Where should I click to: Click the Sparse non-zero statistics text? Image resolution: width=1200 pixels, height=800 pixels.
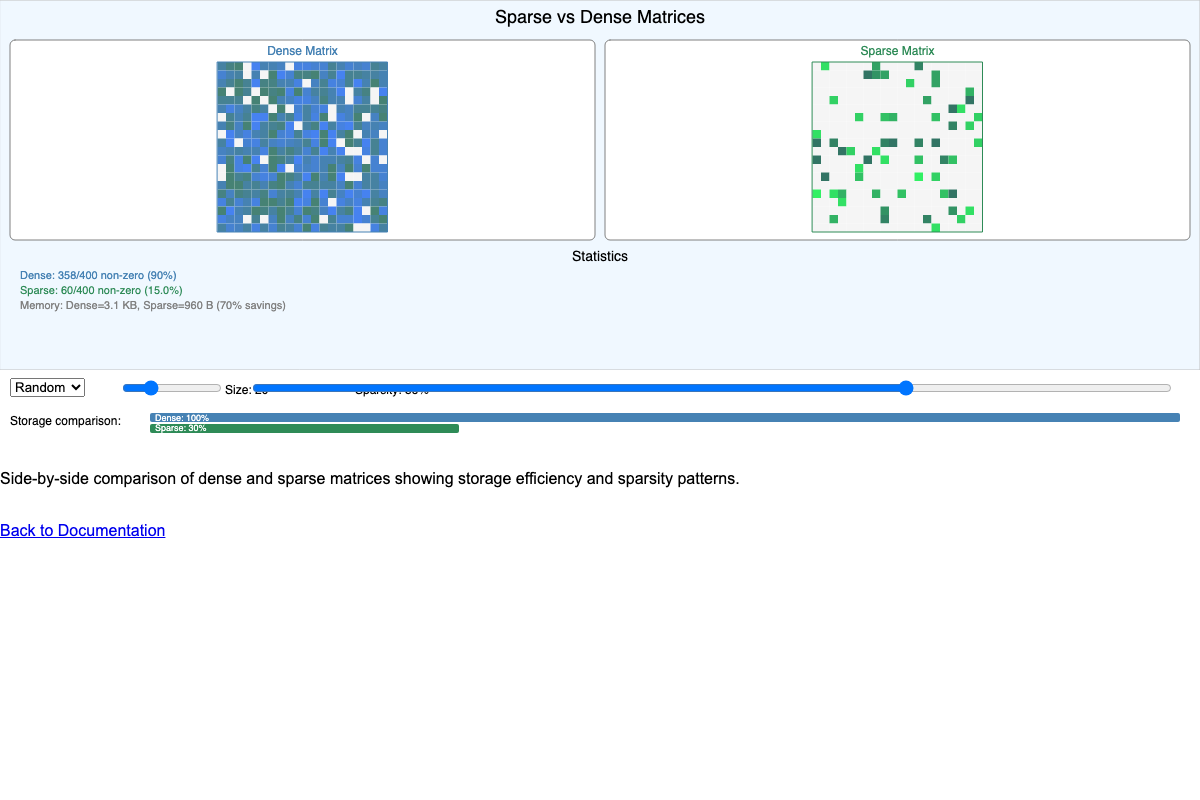(x=100, y=290)
